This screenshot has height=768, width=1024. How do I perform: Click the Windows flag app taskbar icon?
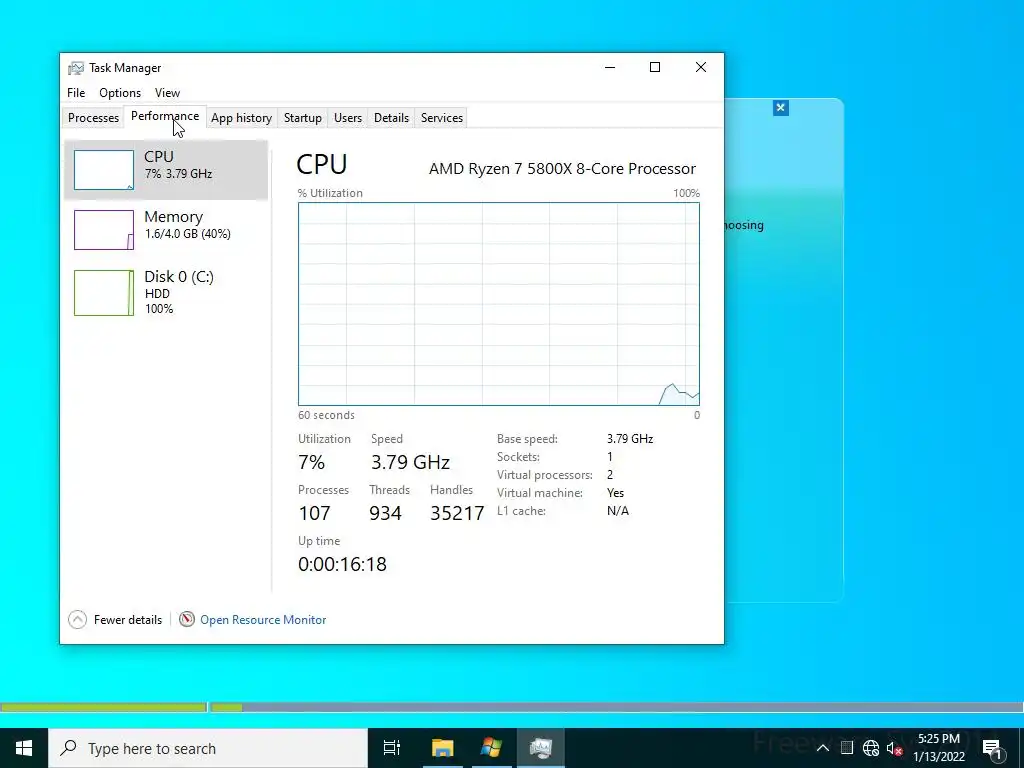pyautogui.click(x=491, y=748)
